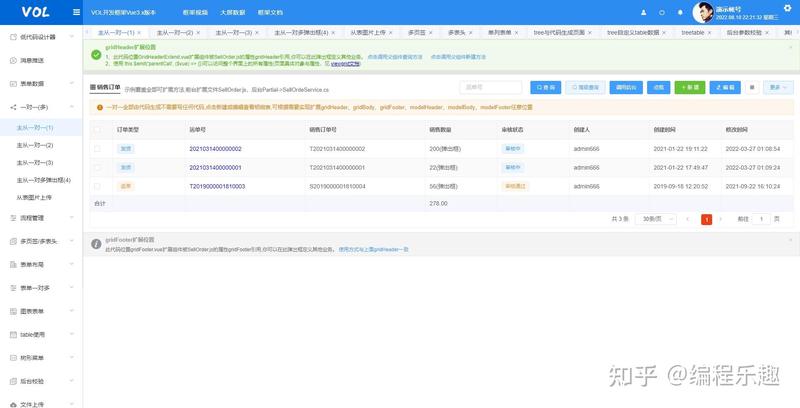The width and height of the screenshot is (800, 408).
Task: Click the green success check icon
Action: click(x=96, y=55)
